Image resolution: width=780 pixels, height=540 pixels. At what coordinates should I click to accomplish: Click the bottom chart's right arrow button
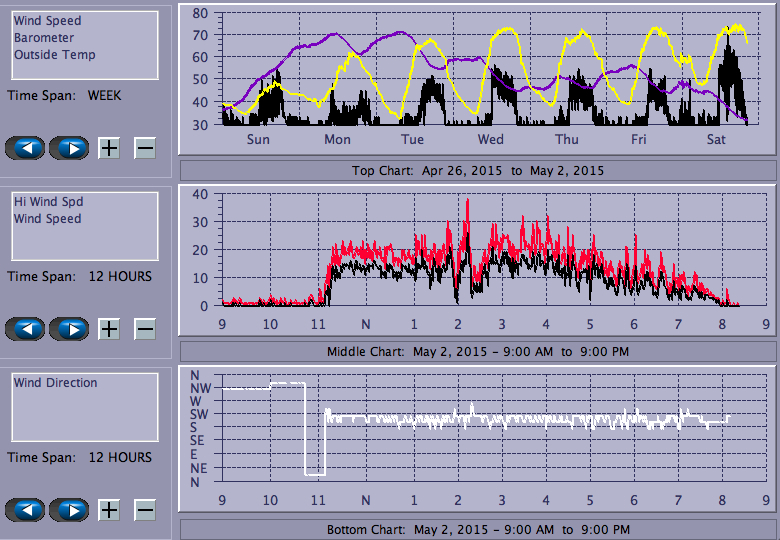[x=68, y=510]
